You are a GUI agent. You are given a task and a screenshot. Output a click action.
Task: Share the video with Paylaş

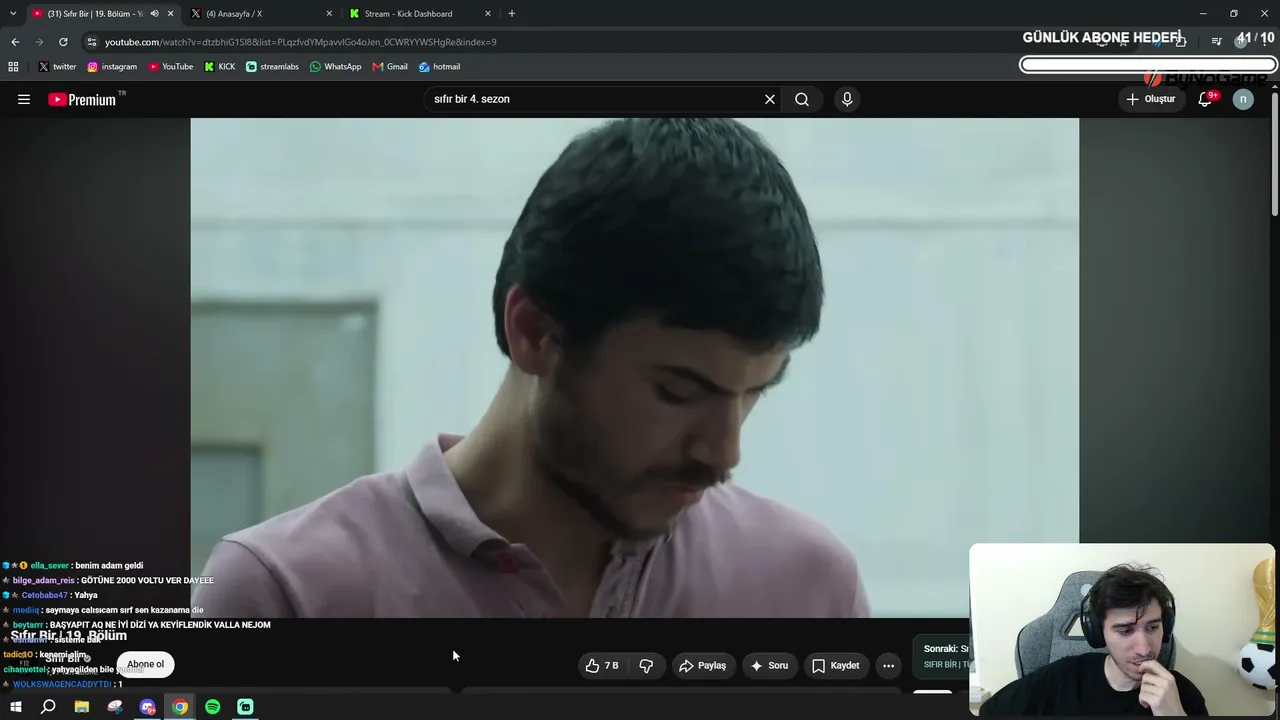point(702,665)
